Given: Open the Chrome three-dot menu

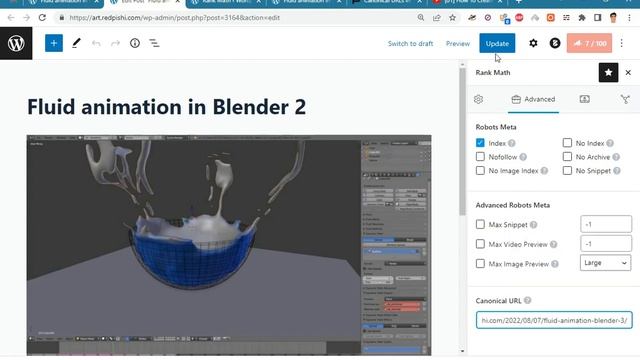Looking at the screenshot, I should (629, 18).
